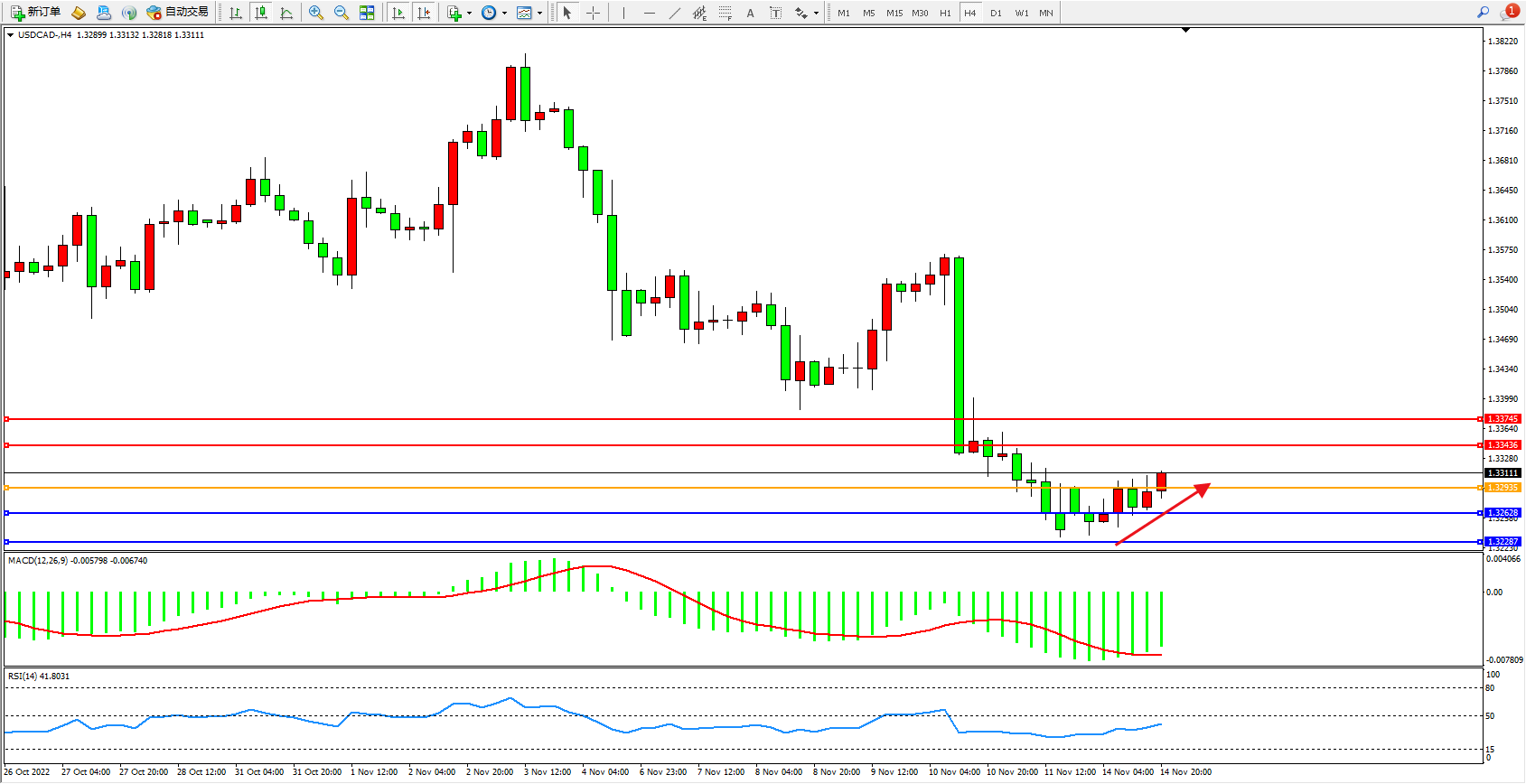Screen dimensions: 1526x784
Task: Switch to the D1 timeframe
Action: coord(996,13)
